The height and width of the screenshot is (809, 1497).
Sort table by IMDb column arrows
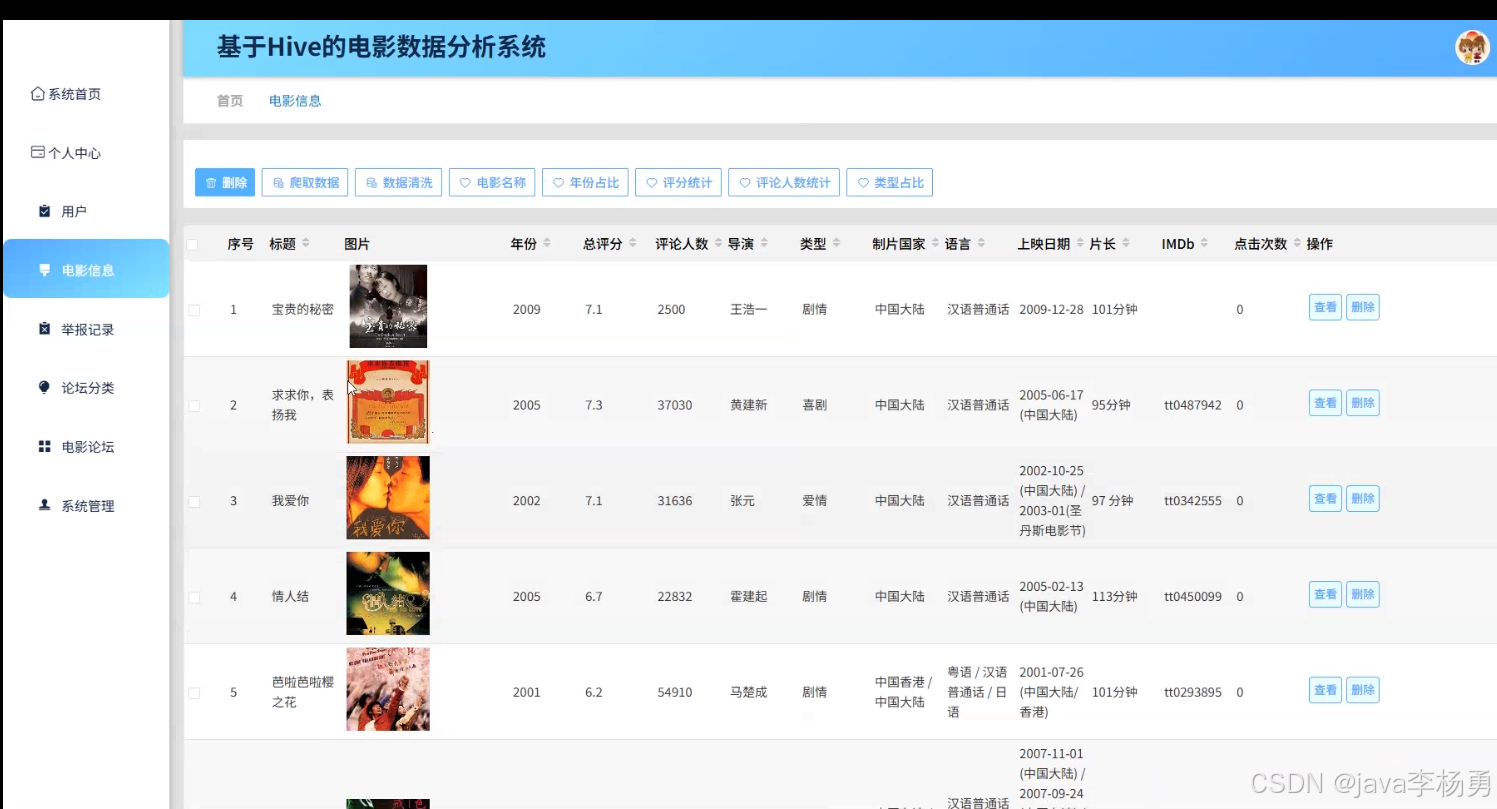pyautogui.click(x=1204, y=244)
